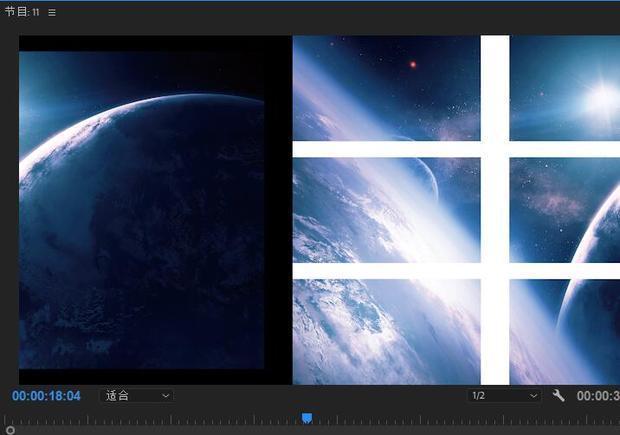Open the wrench settings menu
The height and width of the screenshot is (435, 620).
click(x=559, y=396)
